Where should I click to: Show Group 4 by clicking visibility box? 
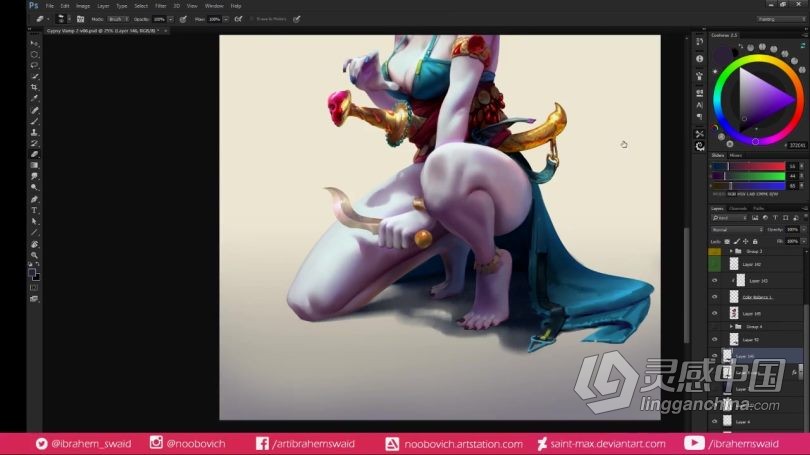point(714,326)
